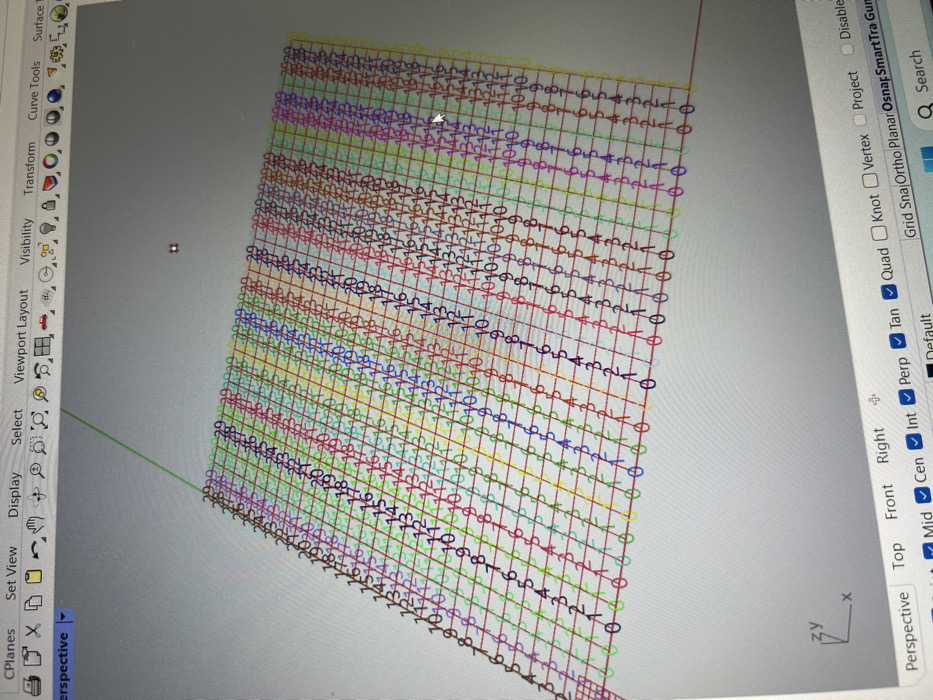Select the Rotate view tool
The width and height of the screenshot is (933, 700).
tap(37, 495)
